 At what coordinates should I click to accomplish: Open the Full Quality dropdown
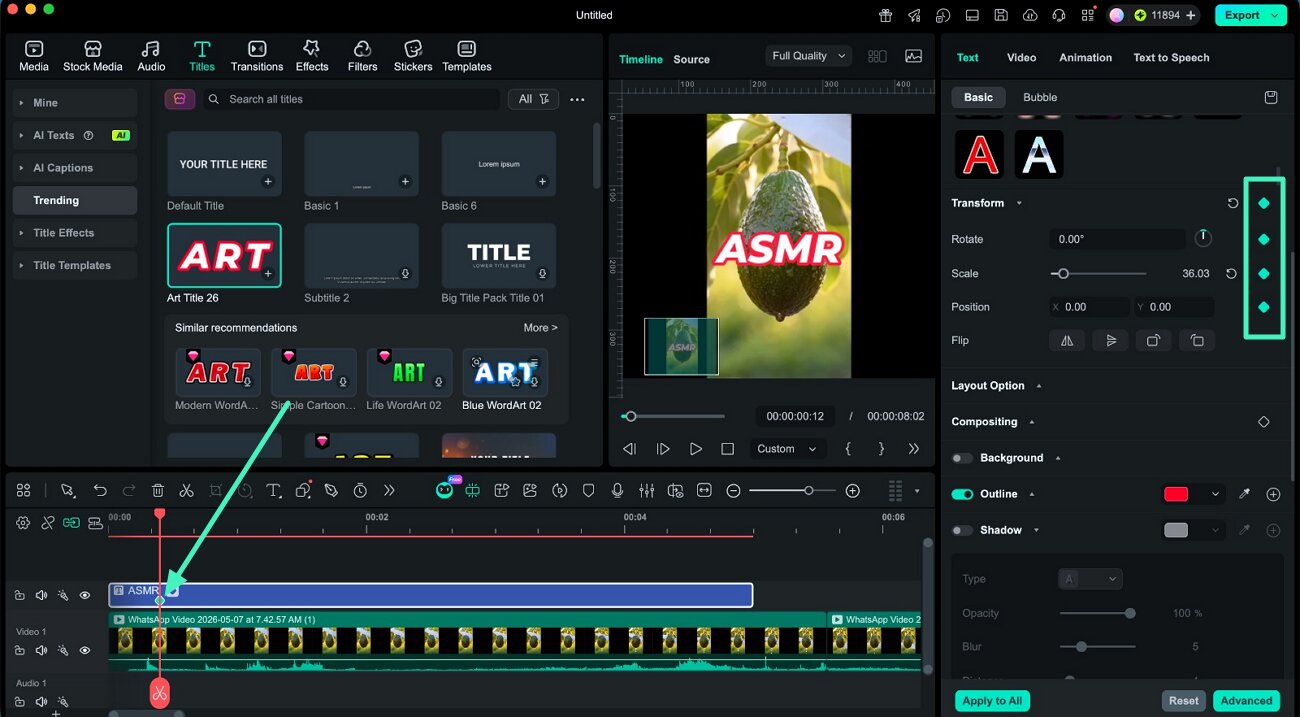809,56
